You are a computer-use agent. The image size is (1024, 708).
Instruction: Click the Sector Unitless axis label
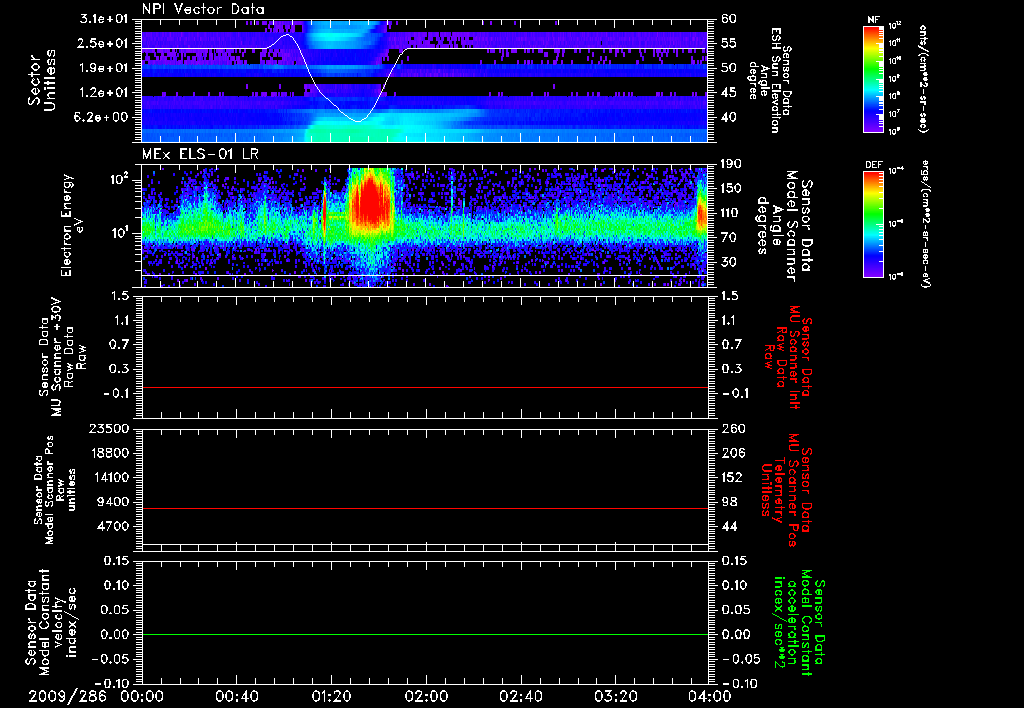click(x=41, y=80)
